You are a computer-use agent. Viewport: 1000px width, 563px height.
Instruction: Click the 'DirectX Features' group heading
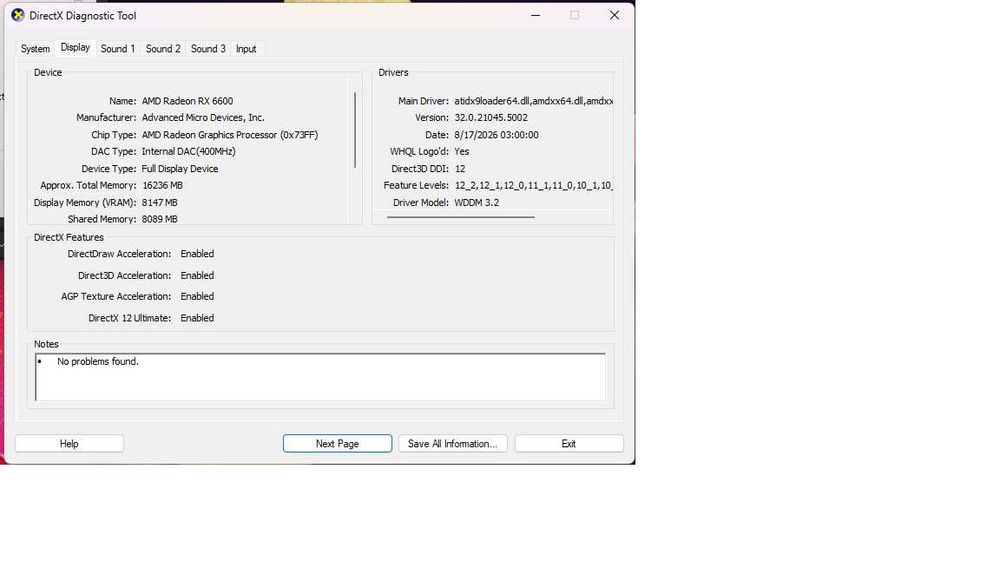pos(69,237)
